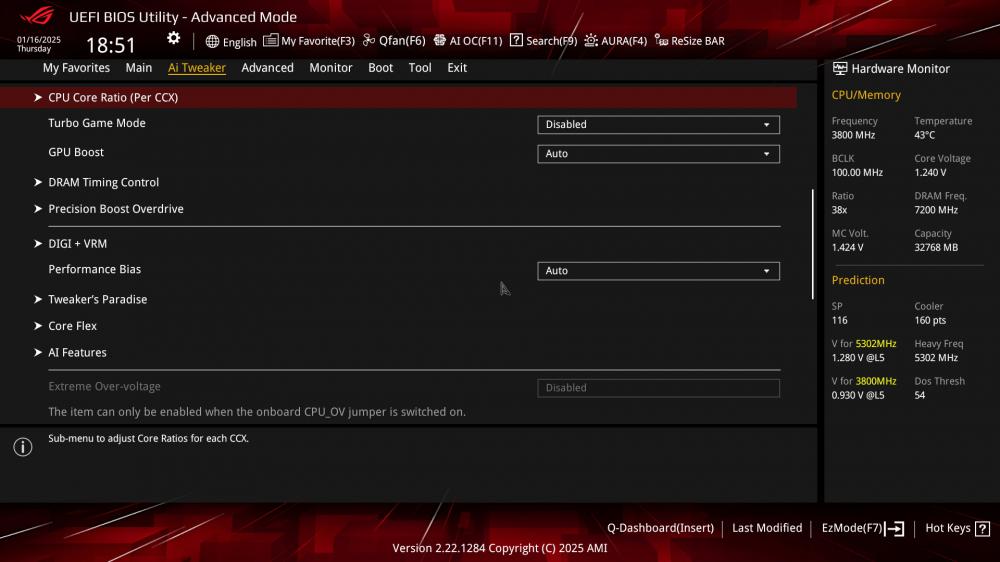Expand CPU Core Ratio (Per CCX)

point(398,98)
